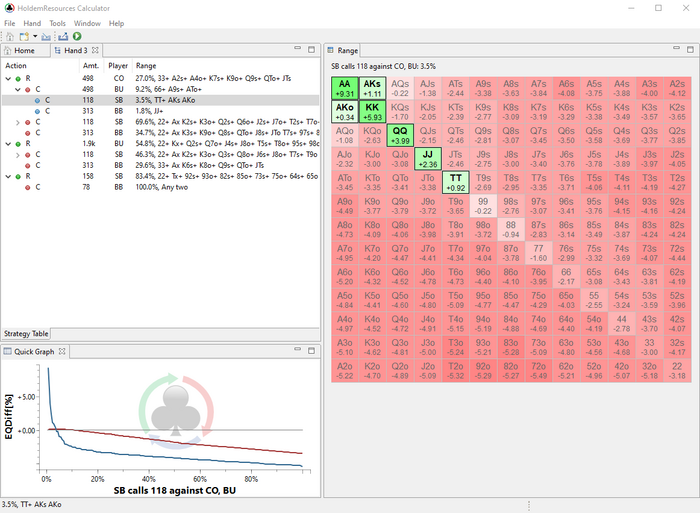
Task: Select the SB call 3.5% TT+ row
Action: click(x=161, y=100)
